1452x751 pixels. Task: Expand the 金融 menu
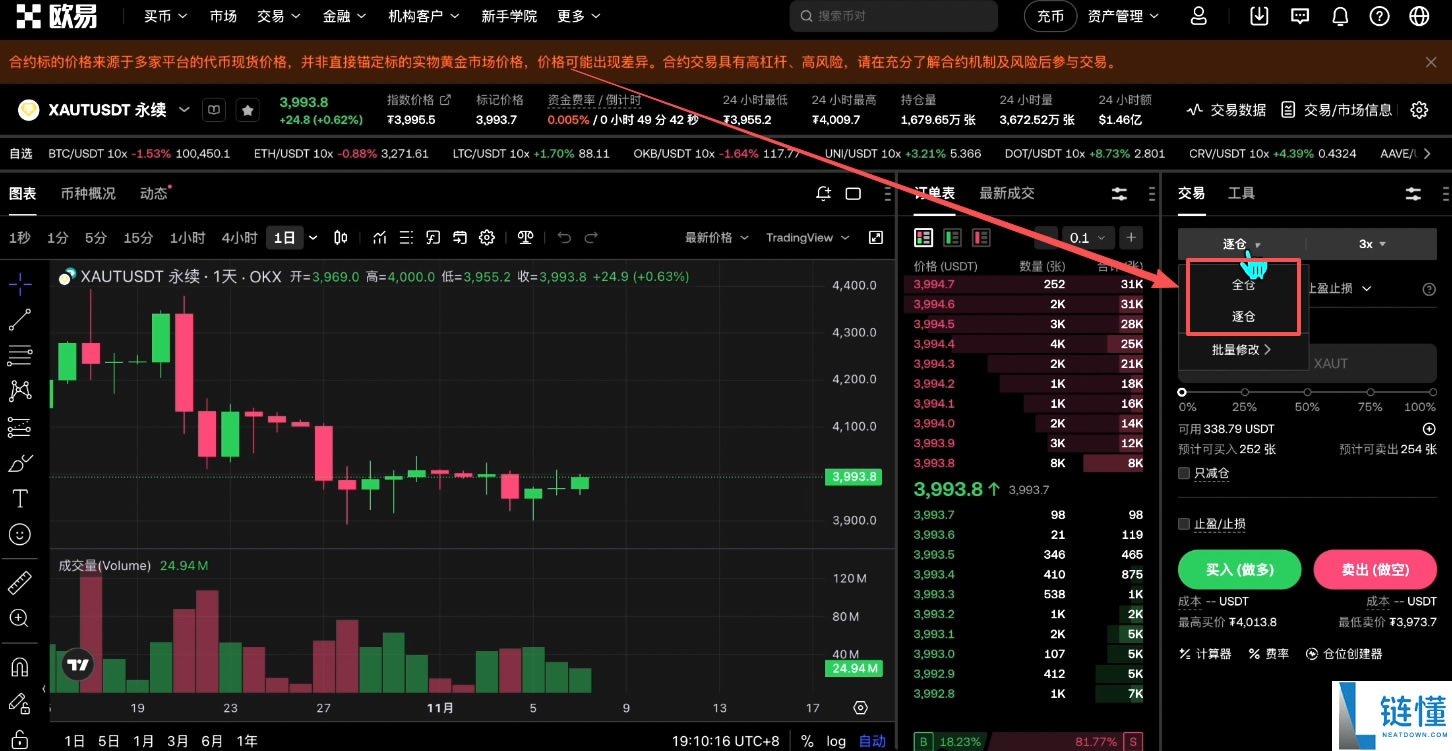[x=344, y=16]
